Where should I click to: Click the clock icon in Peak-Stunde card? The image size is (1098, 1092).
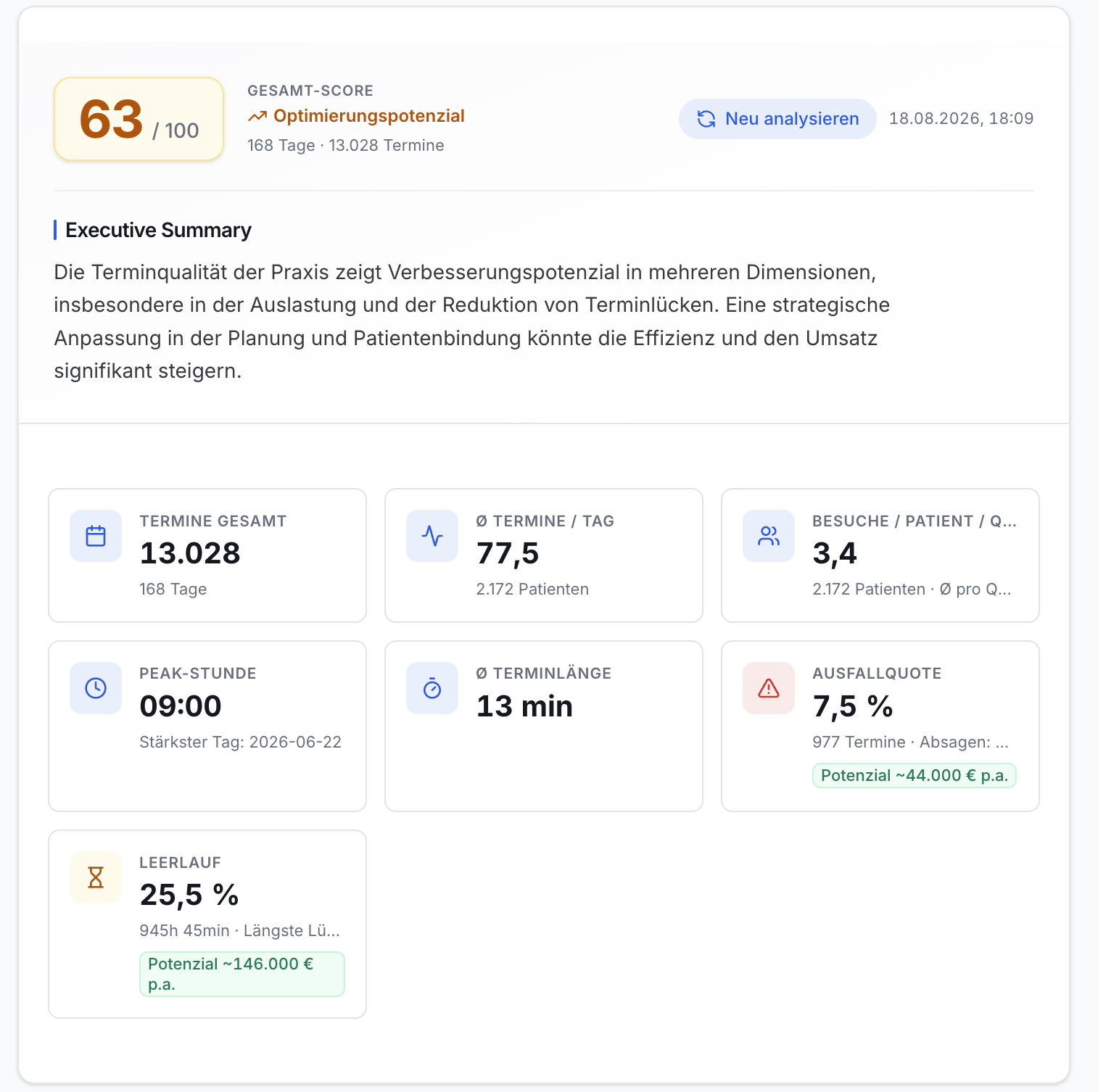coord(96,688)
